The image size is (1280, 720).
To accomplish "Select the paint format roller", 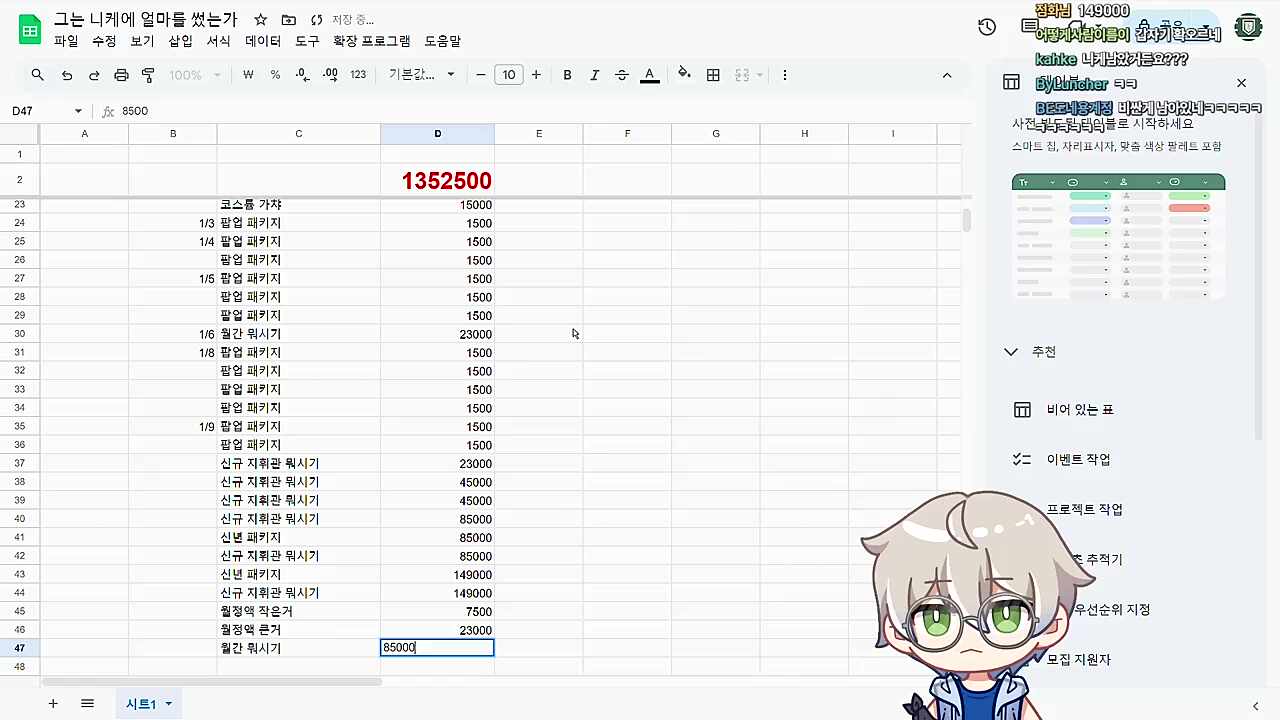I will click(x=148, y=75).
